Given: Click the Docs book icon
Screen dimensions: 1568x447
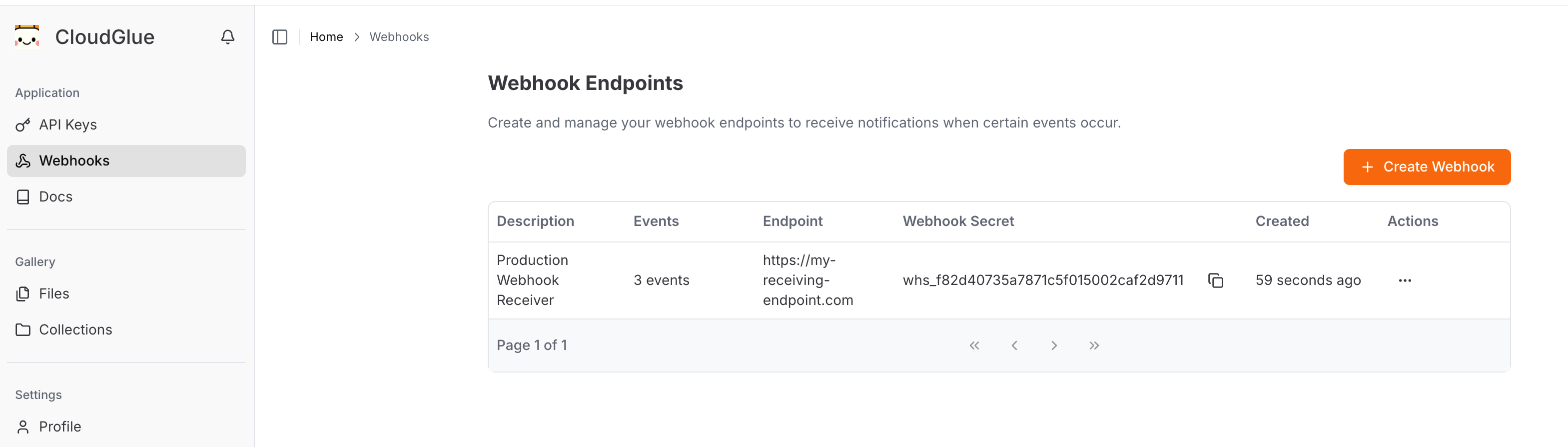Looking at the screenshot, I should pos(23,196).
